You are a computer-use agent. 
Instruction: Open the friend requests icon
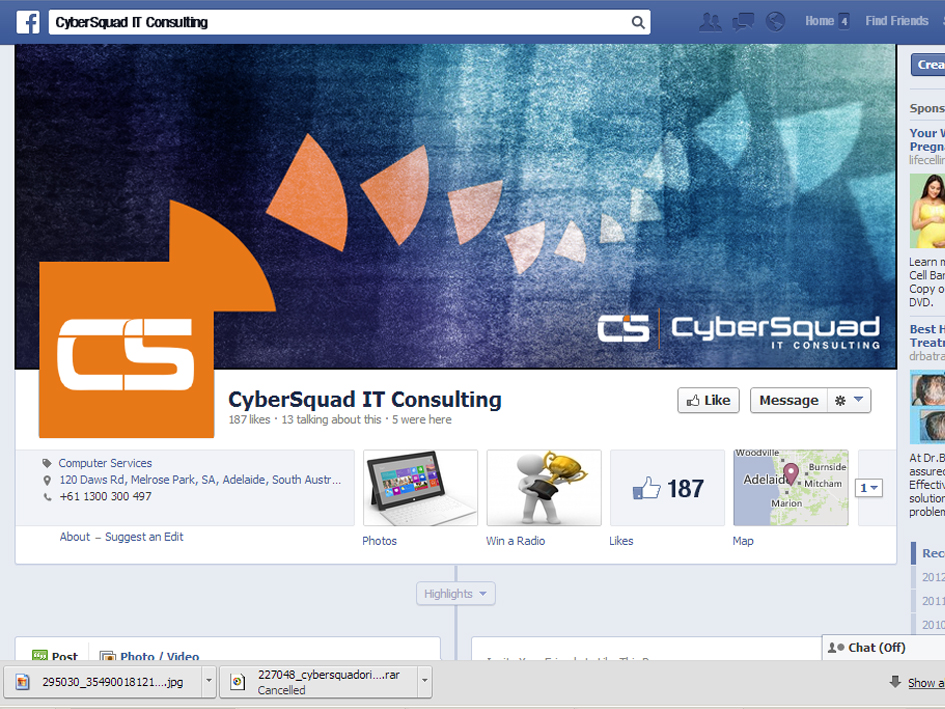(710, 22)
